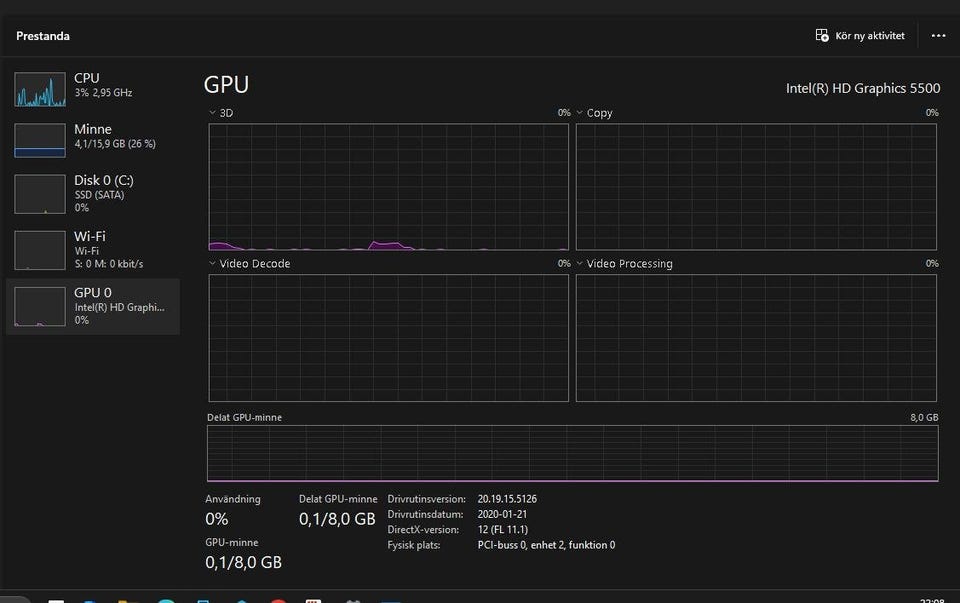Viewport: 960px width, 603px height.
Task: Click the Kör ny aktivitet button
Action: point(860,35)
